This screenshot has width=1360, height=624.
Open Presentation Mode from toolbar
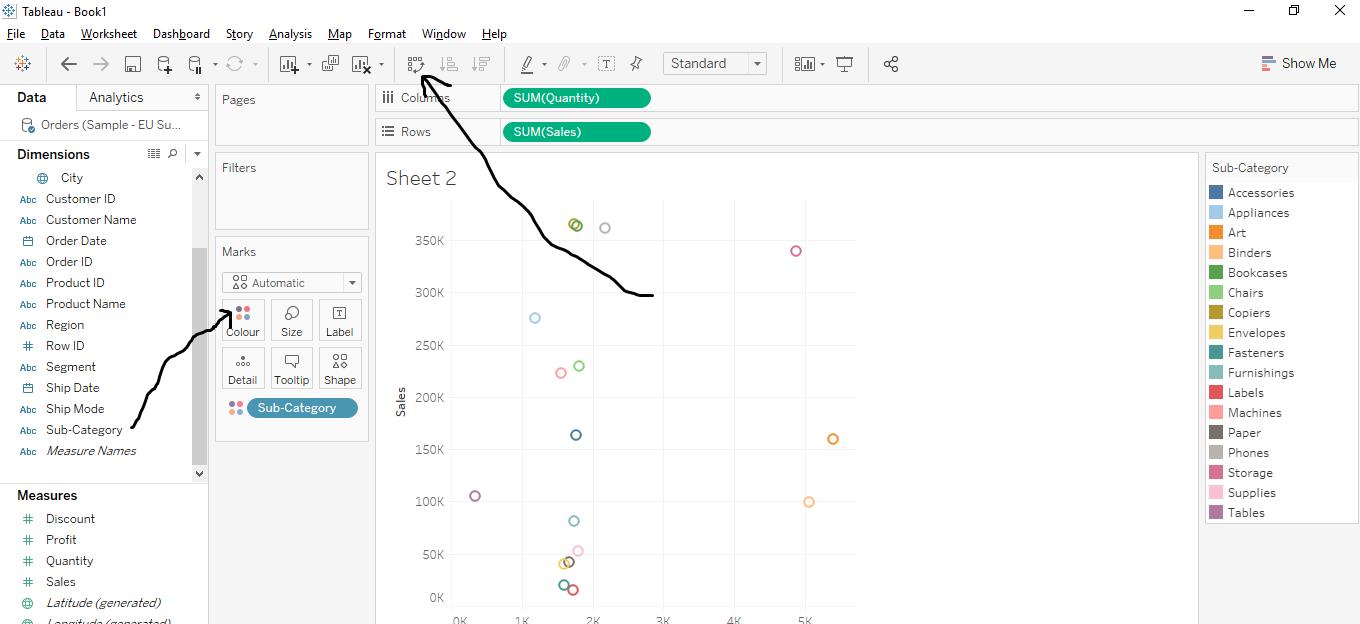[x=844, y=64]
